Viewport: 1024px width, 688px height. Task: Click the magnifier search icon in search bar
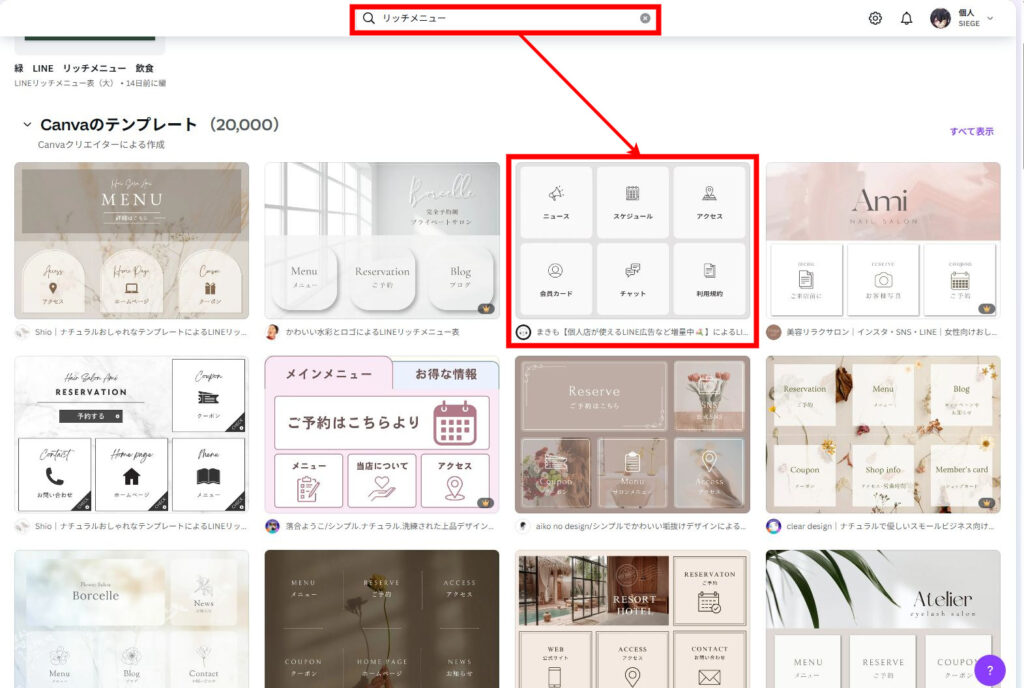368,18
